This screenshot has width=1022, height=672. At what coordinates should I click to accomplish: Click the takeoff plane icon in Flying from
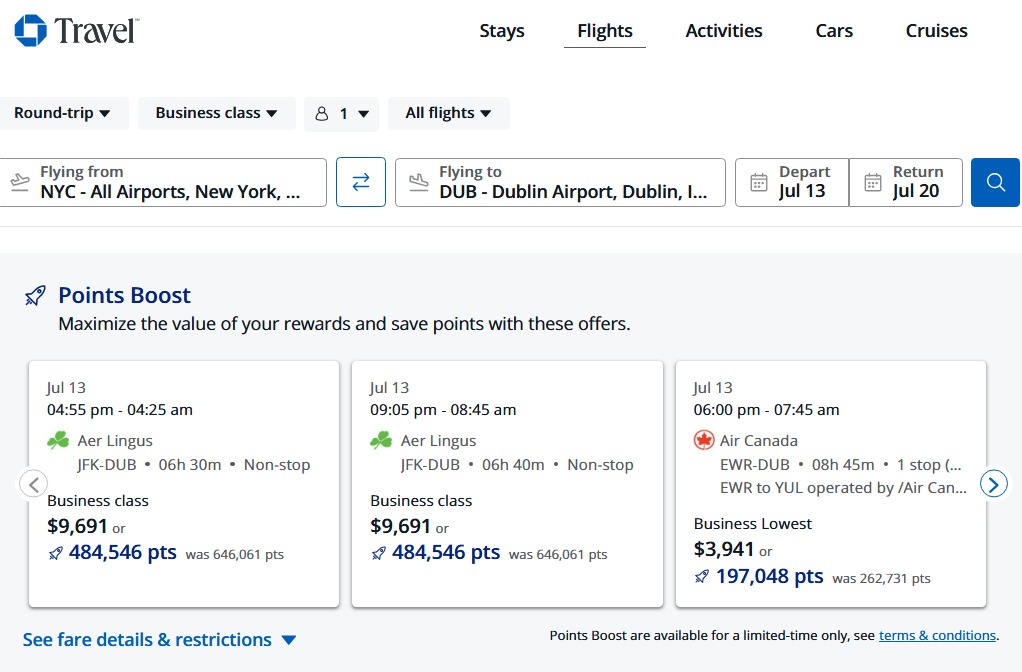point(20,181)
